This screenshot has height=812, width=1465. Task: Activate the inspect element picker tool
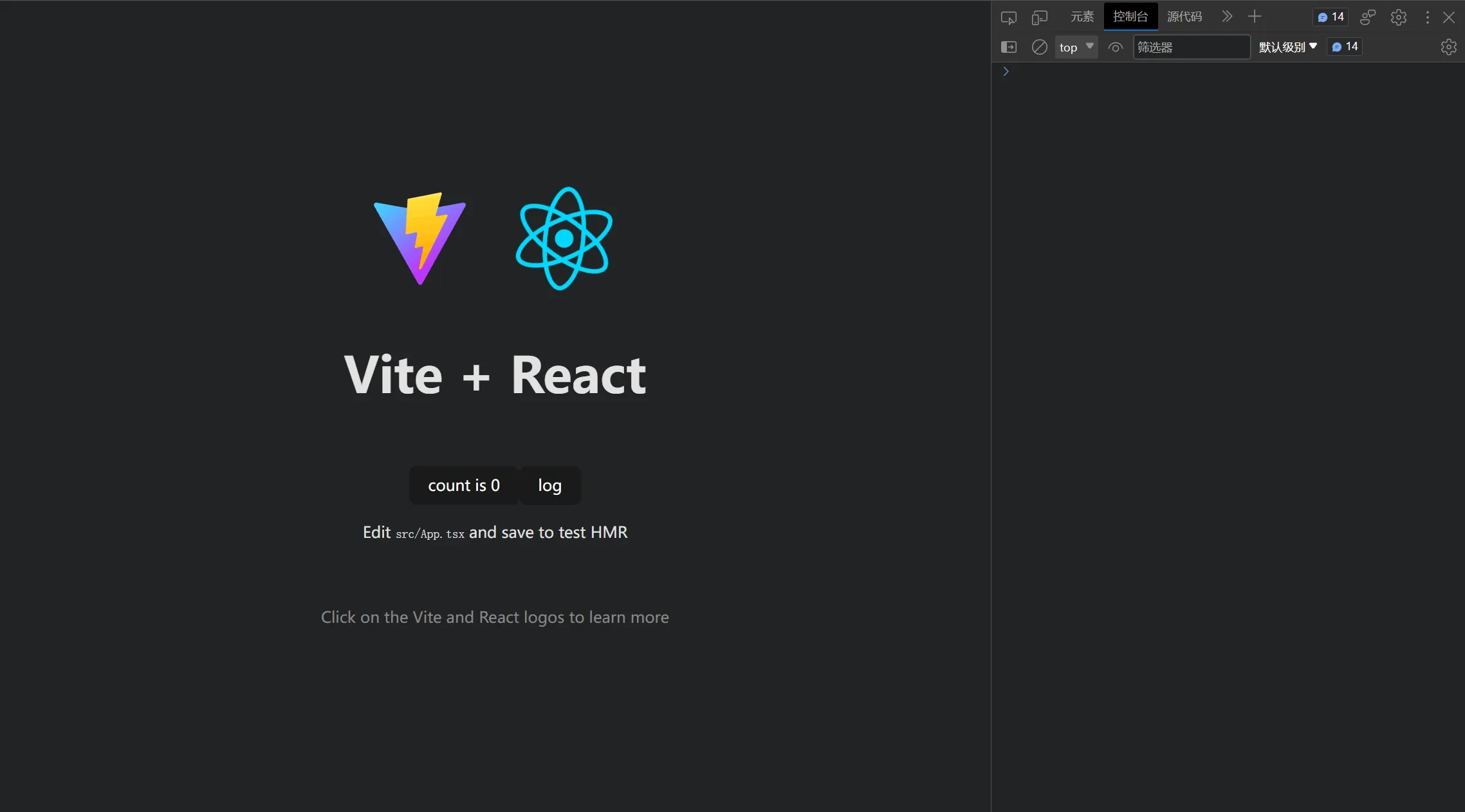1008,17
